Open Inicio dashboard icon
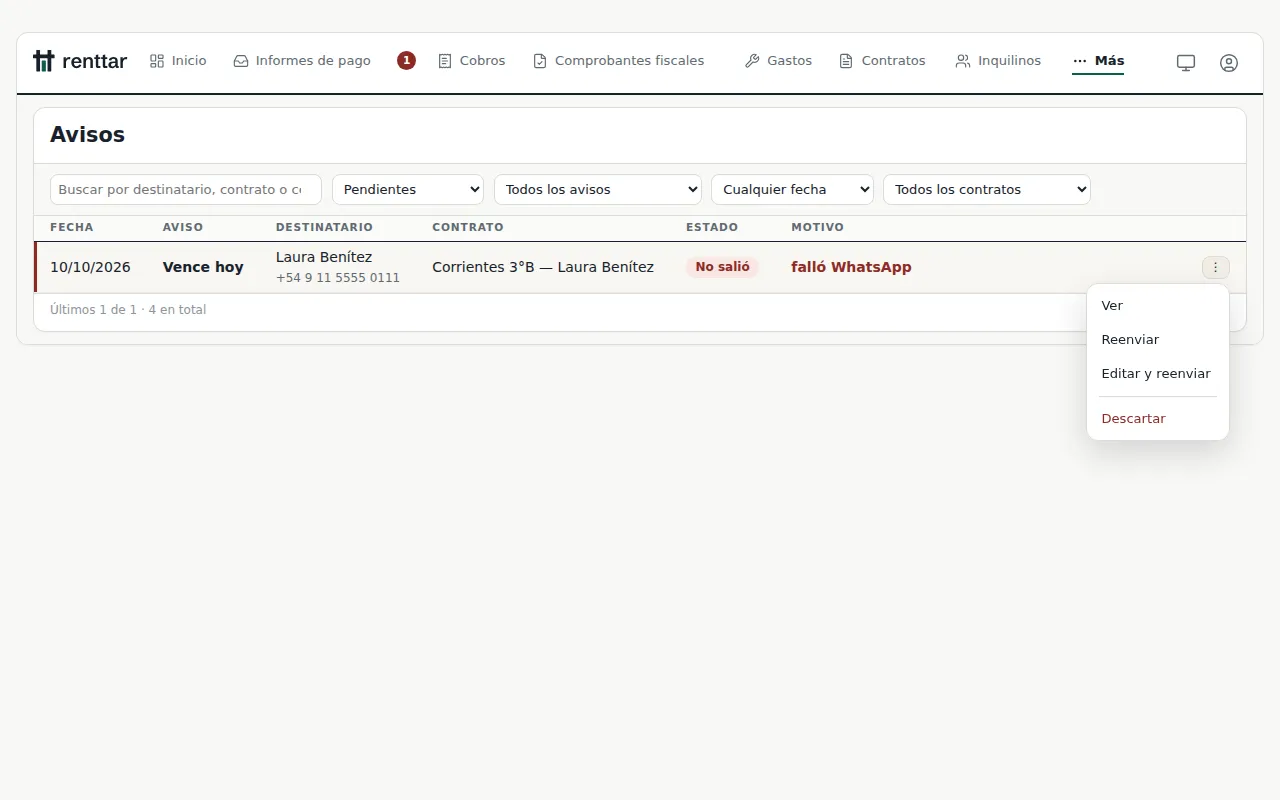1280x800 pixels. [157, 61]
